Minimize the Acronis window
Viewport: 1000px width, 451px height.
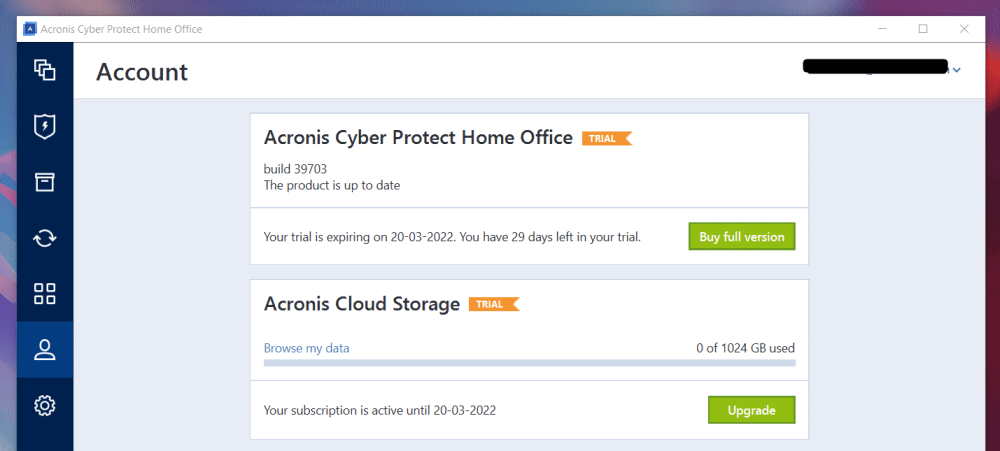pyautogui.click(x=878, y=29)
